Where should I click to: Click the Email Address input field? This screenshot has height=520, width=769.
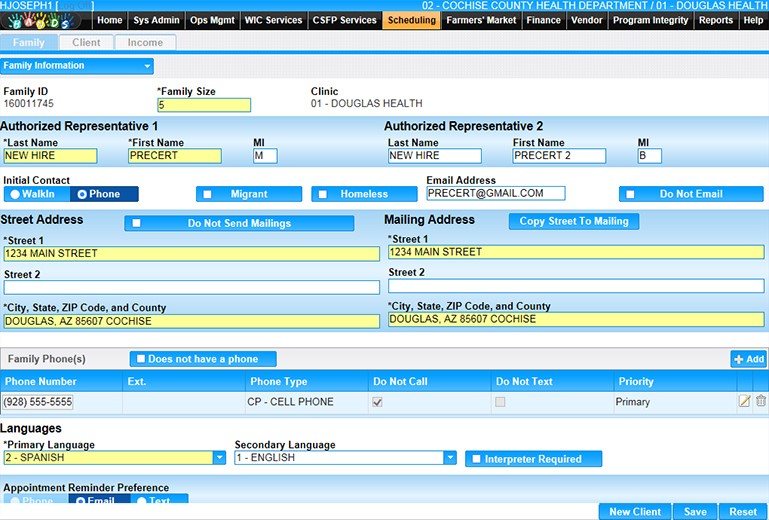pos(494,193)
